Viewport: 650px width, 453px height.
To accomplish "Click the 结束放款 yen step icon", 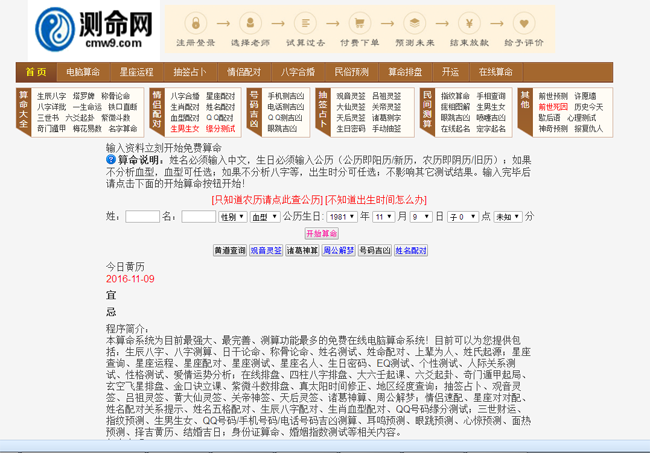I will pos(469,23).
